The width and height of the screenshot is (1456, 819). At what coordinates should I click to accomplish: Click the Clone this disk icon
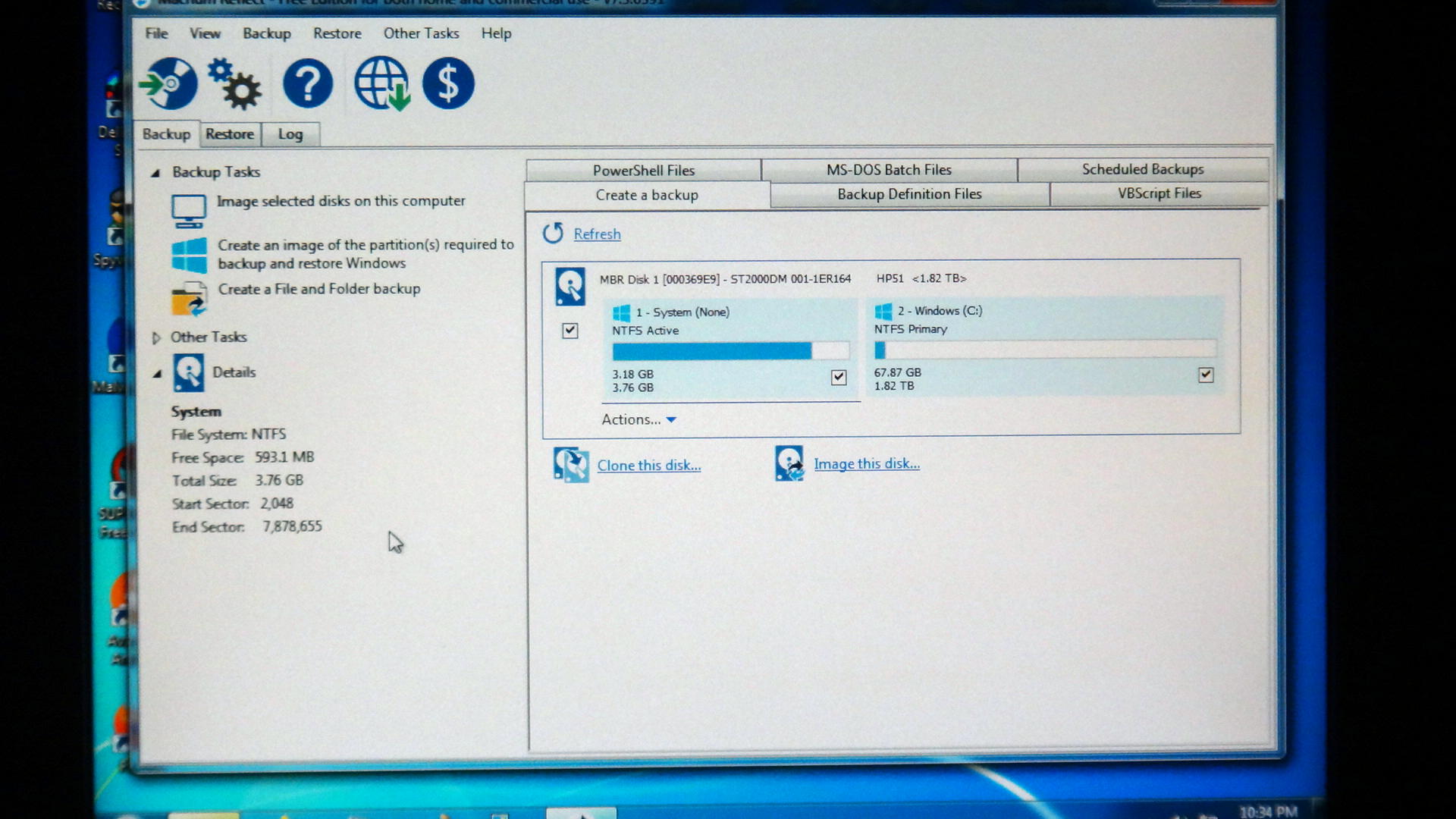pos(571,465)
